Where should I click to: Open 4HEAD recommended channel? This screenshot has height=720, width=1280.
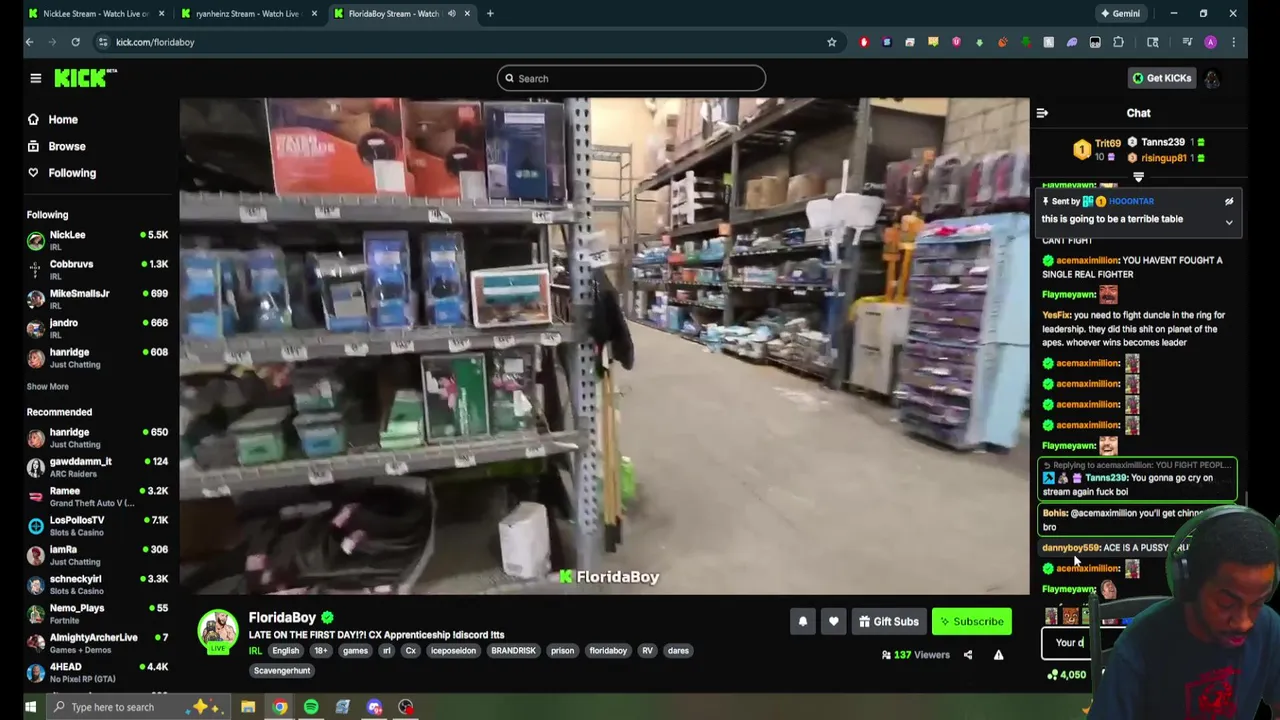97,672
